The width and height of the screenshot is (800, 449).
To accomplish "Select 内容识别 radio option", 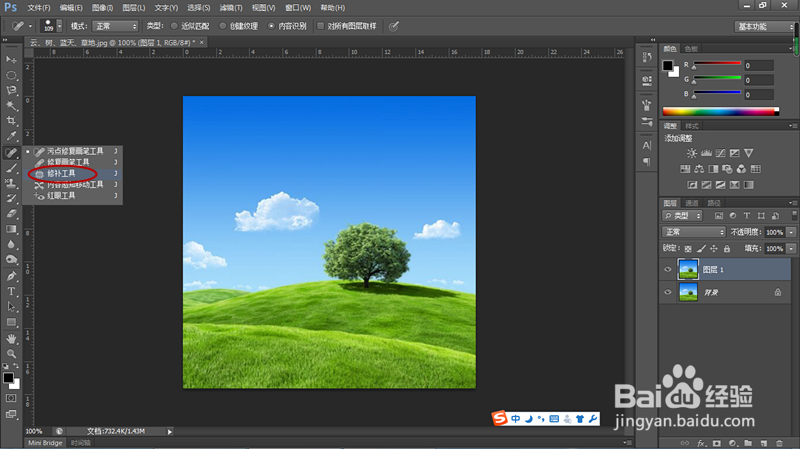I will (x=271, y=26).
